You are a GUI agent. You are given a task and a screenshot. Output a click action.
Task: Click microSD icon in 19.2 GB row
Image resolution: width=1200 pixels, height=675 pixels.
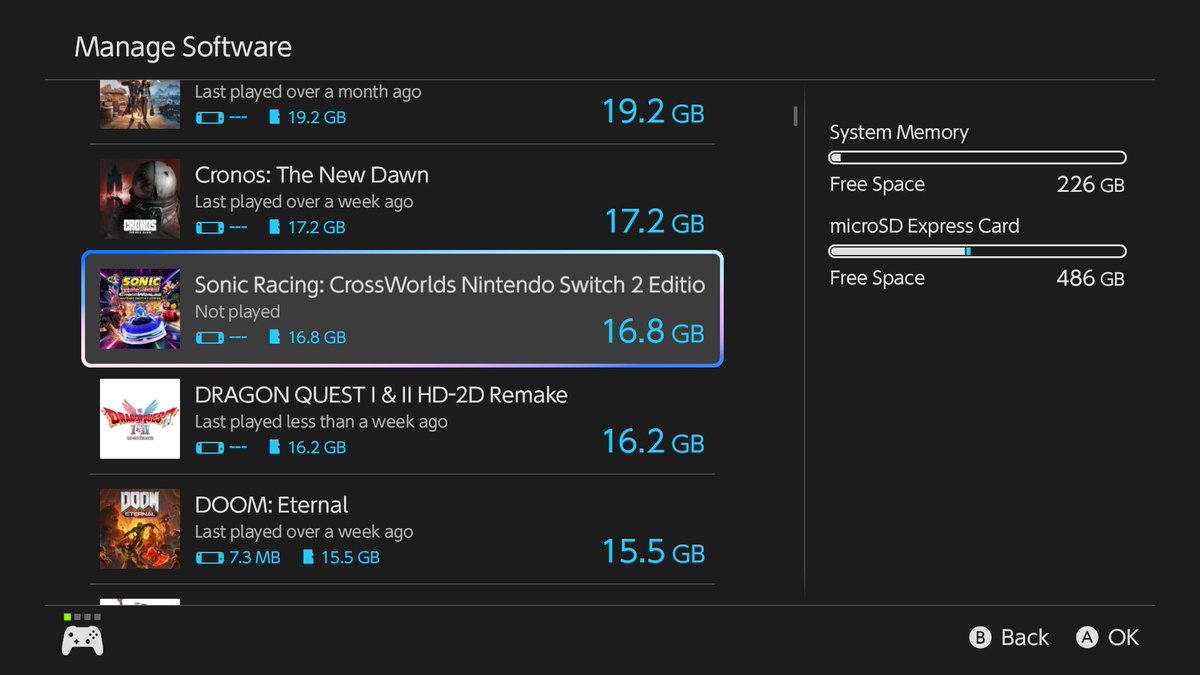(275, 117)
